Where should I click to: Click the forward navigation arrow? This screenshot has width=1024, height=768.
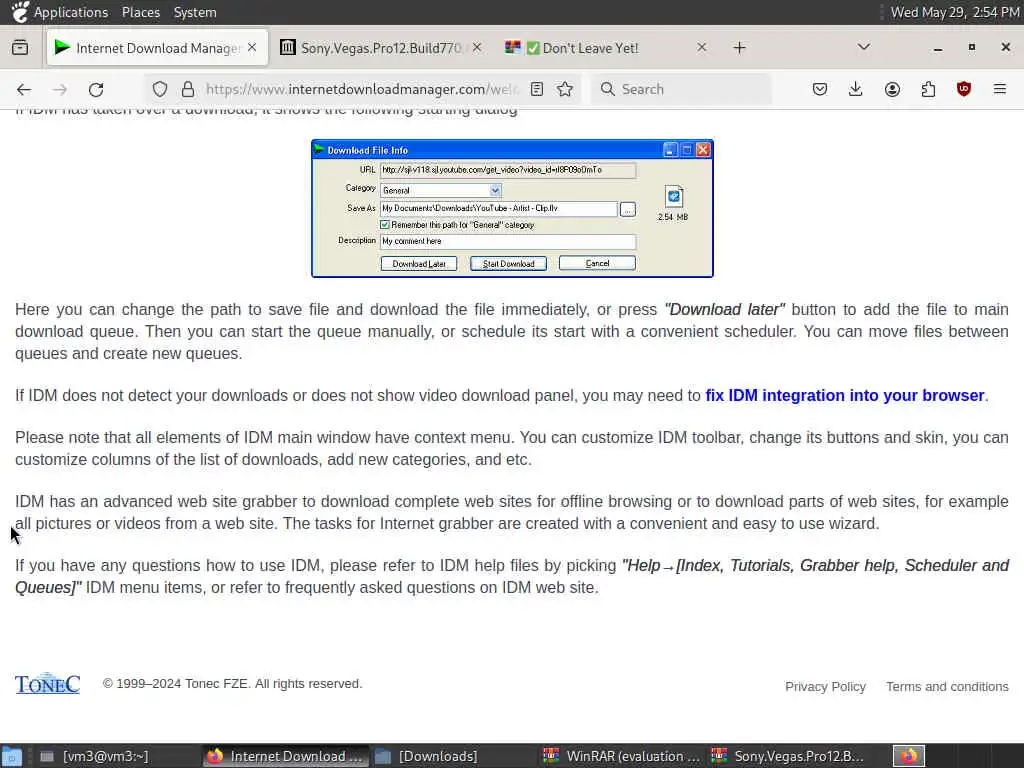[60, 89]
